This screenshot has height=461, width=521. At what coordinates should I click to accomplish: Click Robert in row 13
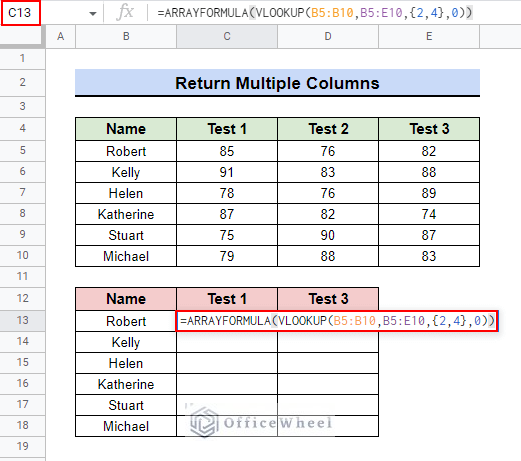tap(126, 321)
